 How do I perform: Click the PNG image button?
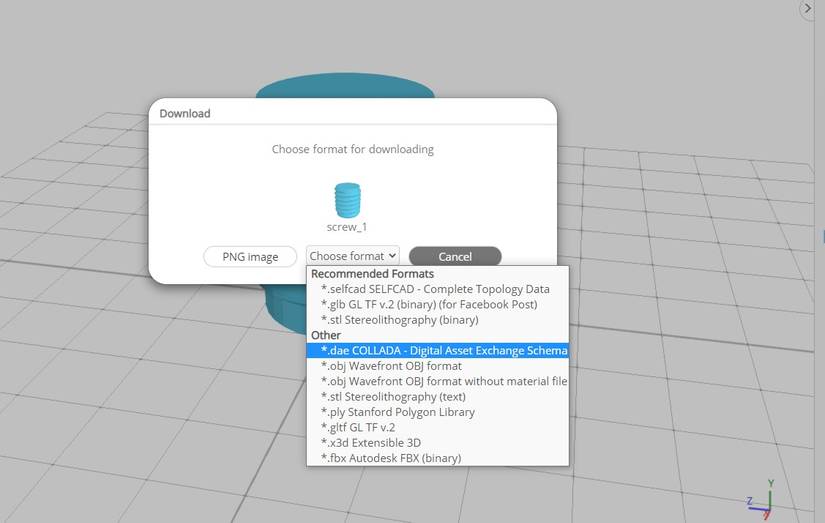tap(250, 257)
